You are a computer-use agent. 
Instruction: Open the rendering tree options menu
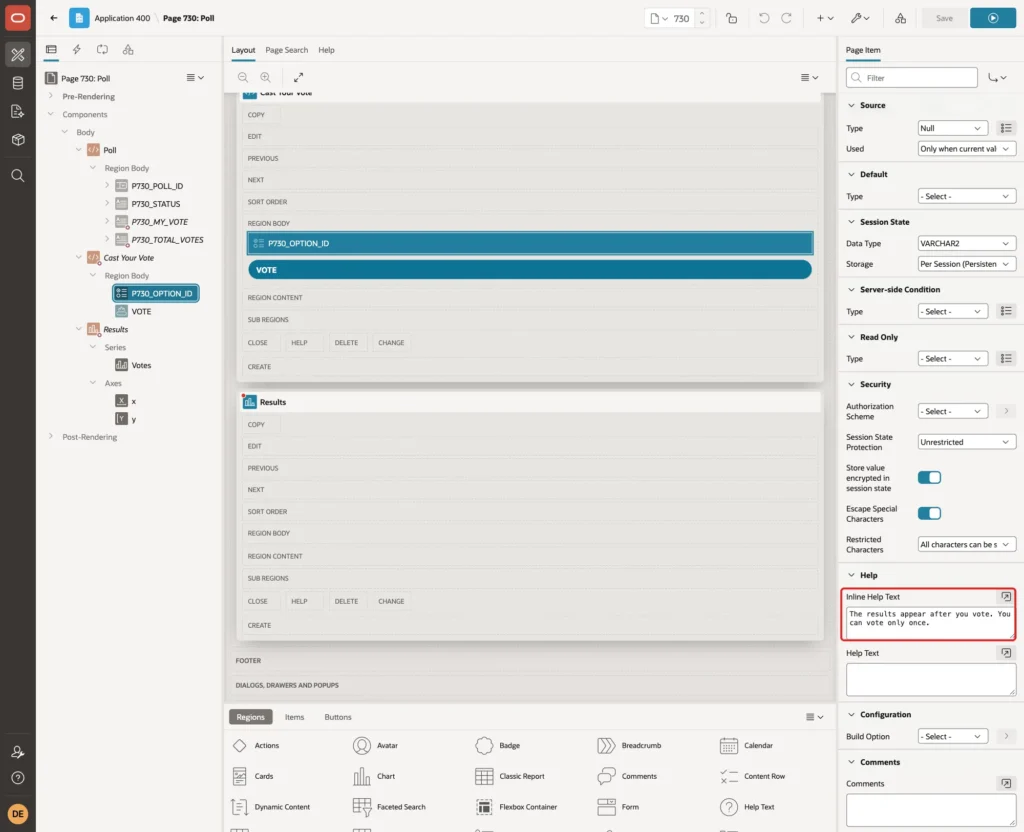[195, 77]
